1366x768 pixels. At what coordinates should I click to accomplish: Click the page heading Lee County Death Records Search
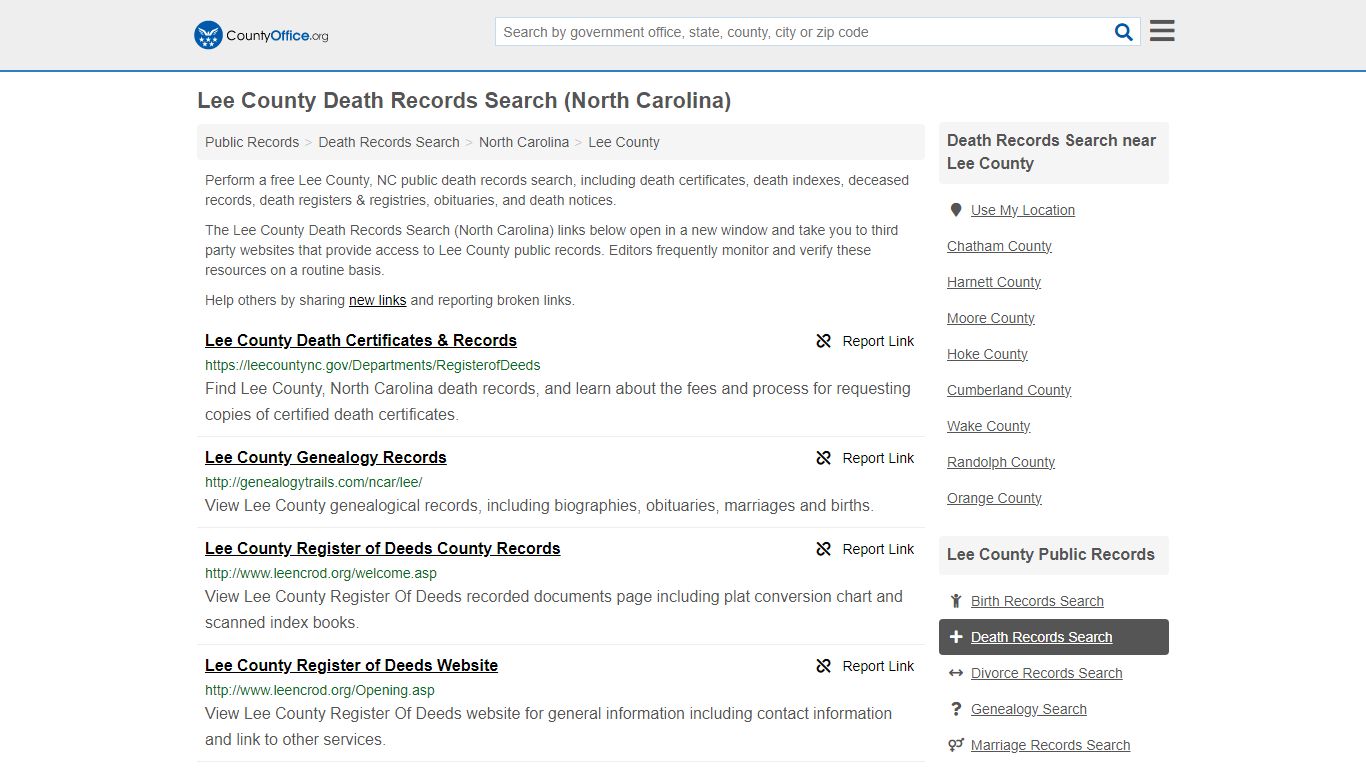(464, 101)
